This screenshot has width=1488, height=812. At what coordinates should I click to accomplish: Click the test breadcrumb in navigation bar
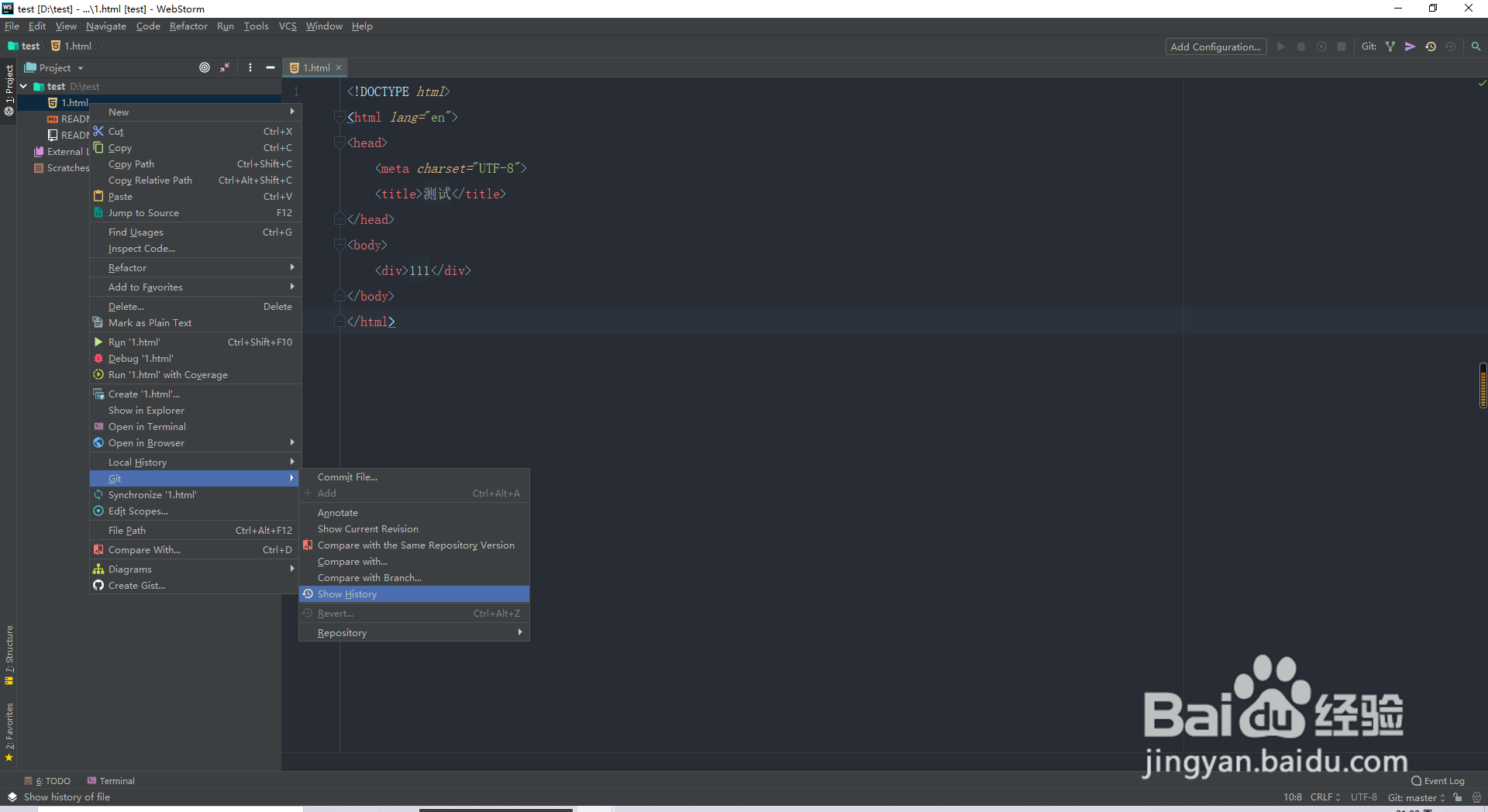pos(24,46)
